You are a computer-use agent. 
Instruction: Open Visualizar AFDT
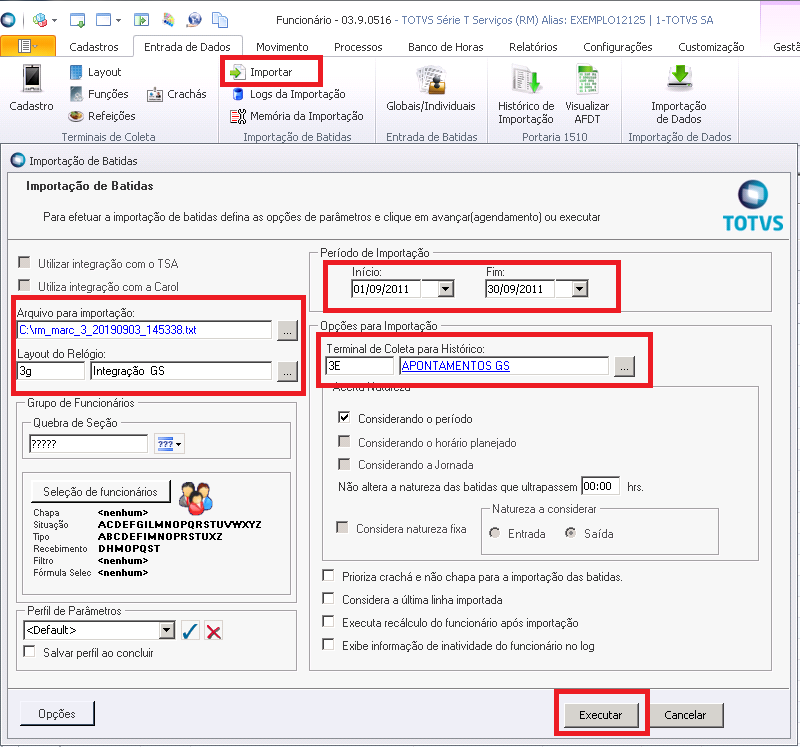[587, 94]
